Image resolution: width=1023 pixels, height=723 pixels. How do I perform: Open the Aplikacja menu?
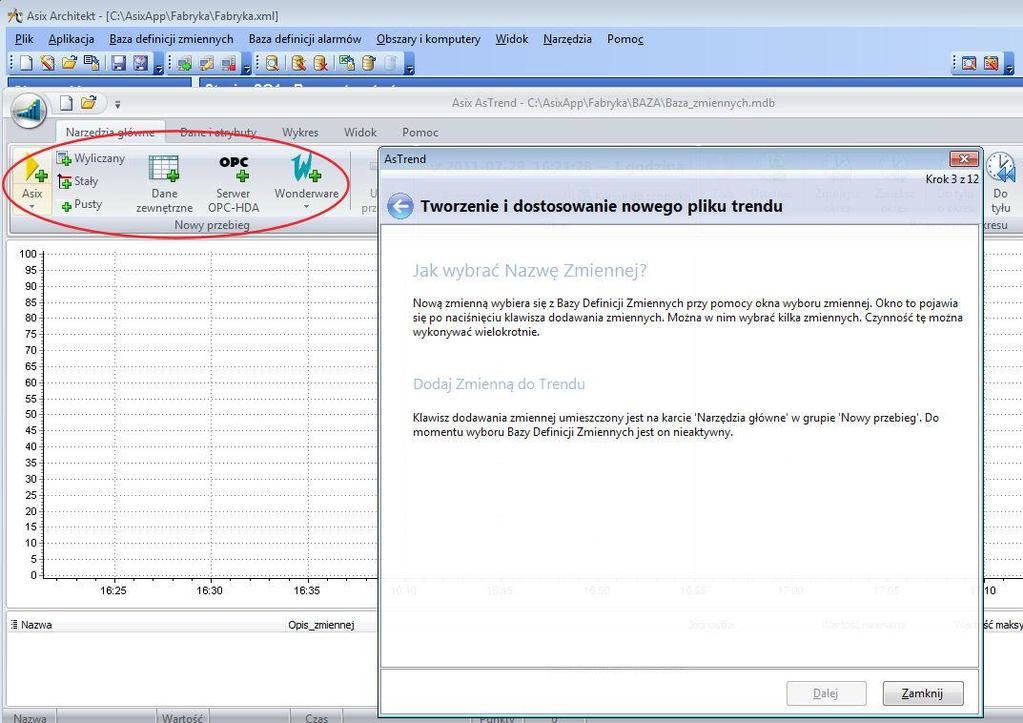(x=71, y=39)
